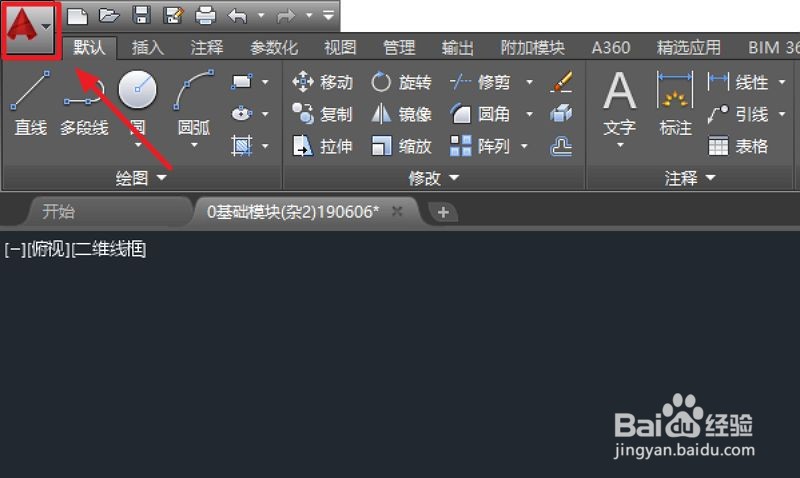Open redo history dropdown arrow
Image resolution: width=800 pixels, height=478 pixels.
click(x=309, y=16)
